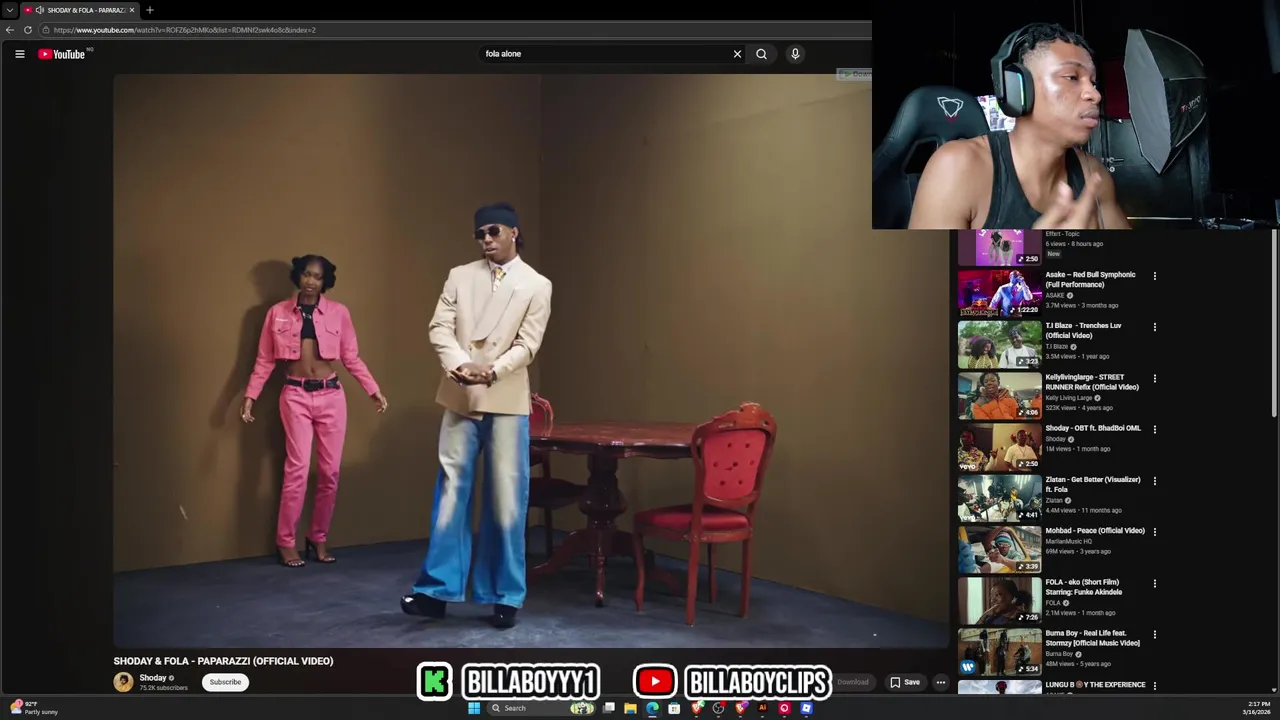This screenshot has height=720, width=1280.
Task: Open options for Burna Boy Real Life
Action: click(1155, 635)
